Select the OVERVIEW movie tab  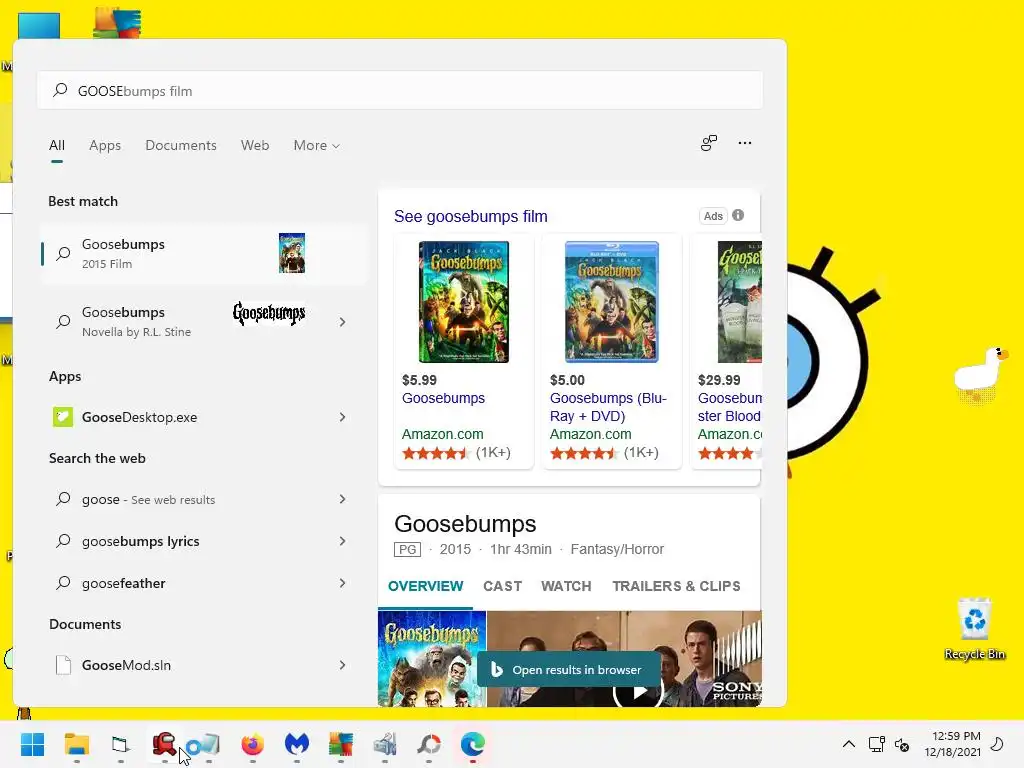coord(426,586)
